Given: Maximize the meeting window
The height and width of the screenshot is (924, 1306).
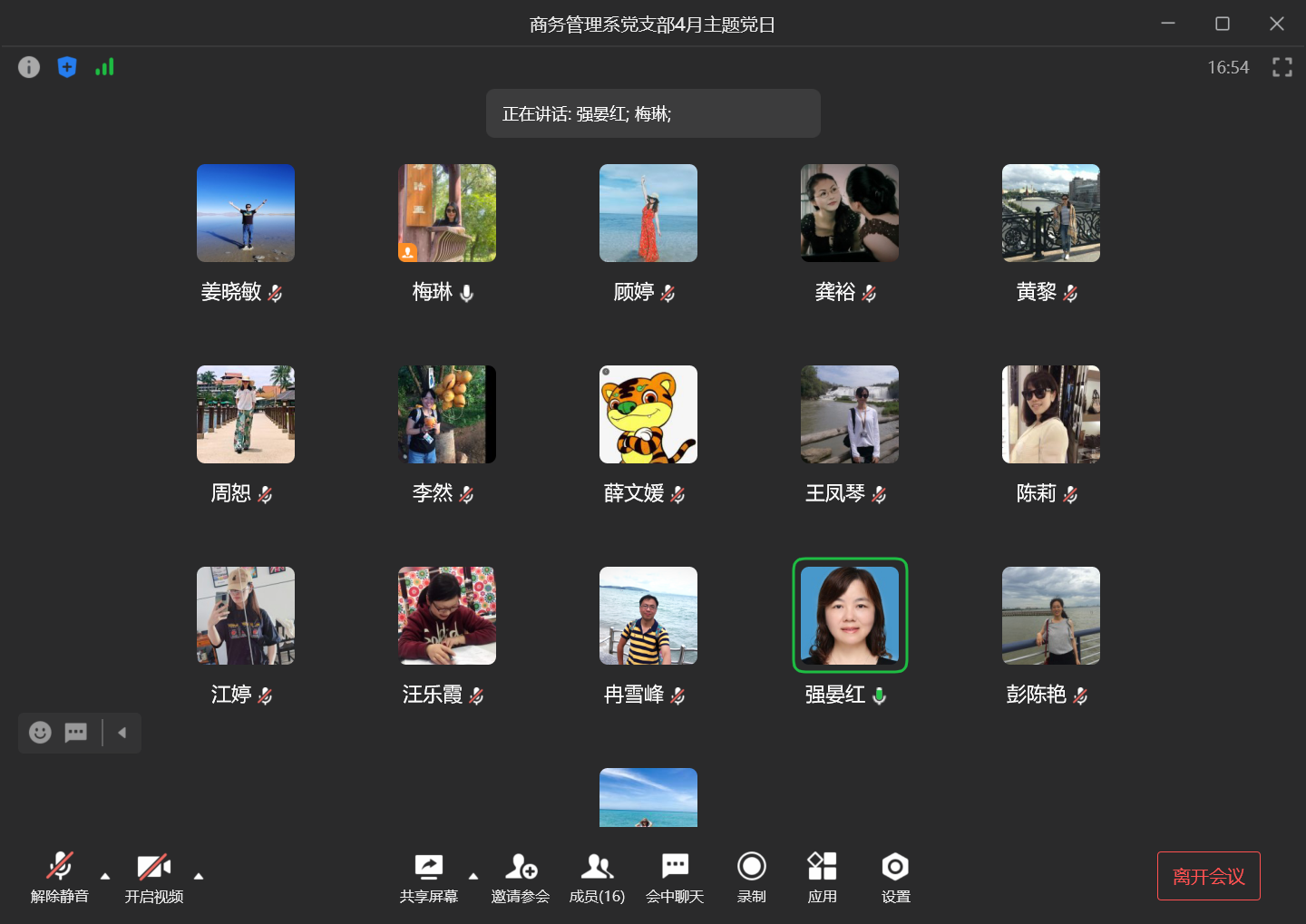Looking at the screenshot, I should tap(1223, 24).
